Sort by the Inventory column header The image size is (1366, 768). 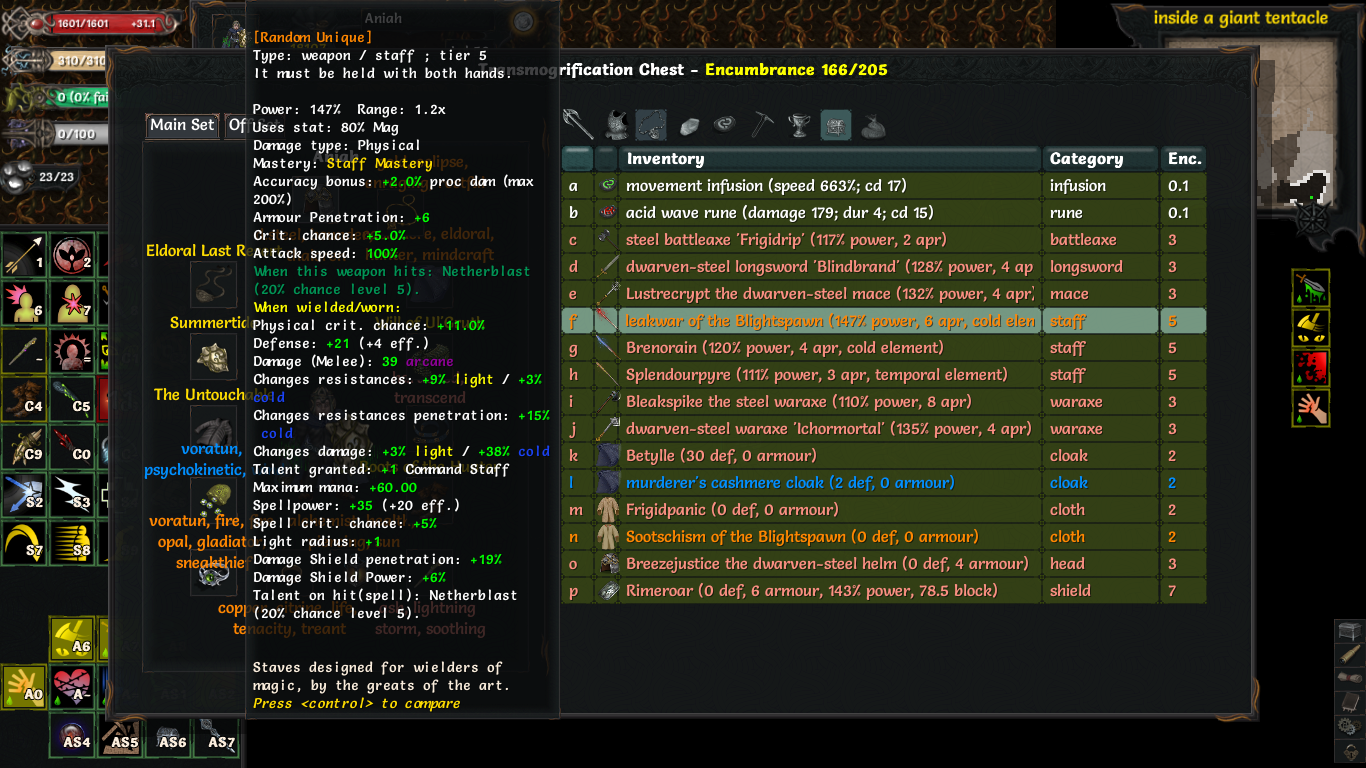tap(832, 159)
